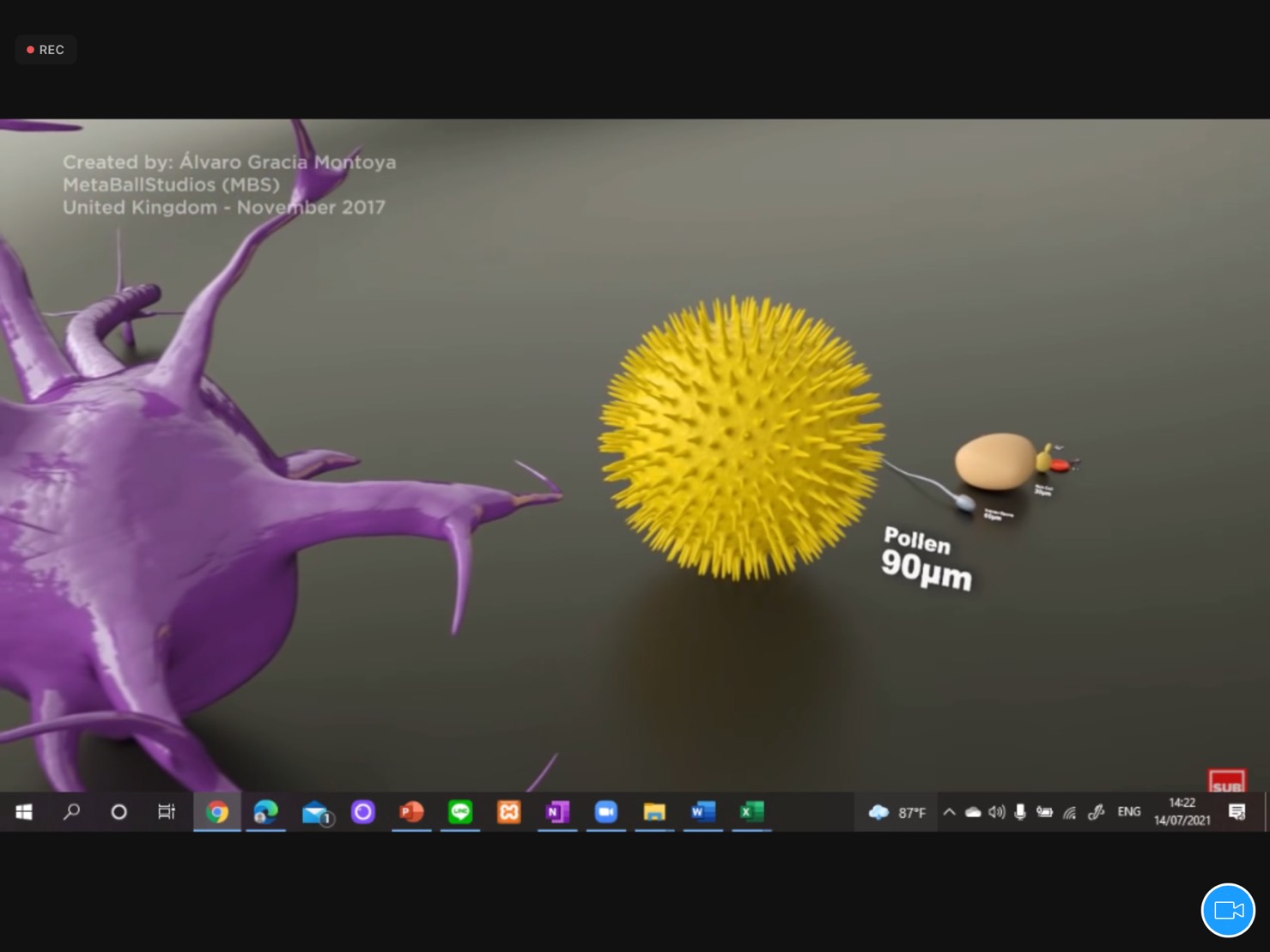Open weather widget showing 87°F
Screen dimensions: 1270x952
[896, 812]
